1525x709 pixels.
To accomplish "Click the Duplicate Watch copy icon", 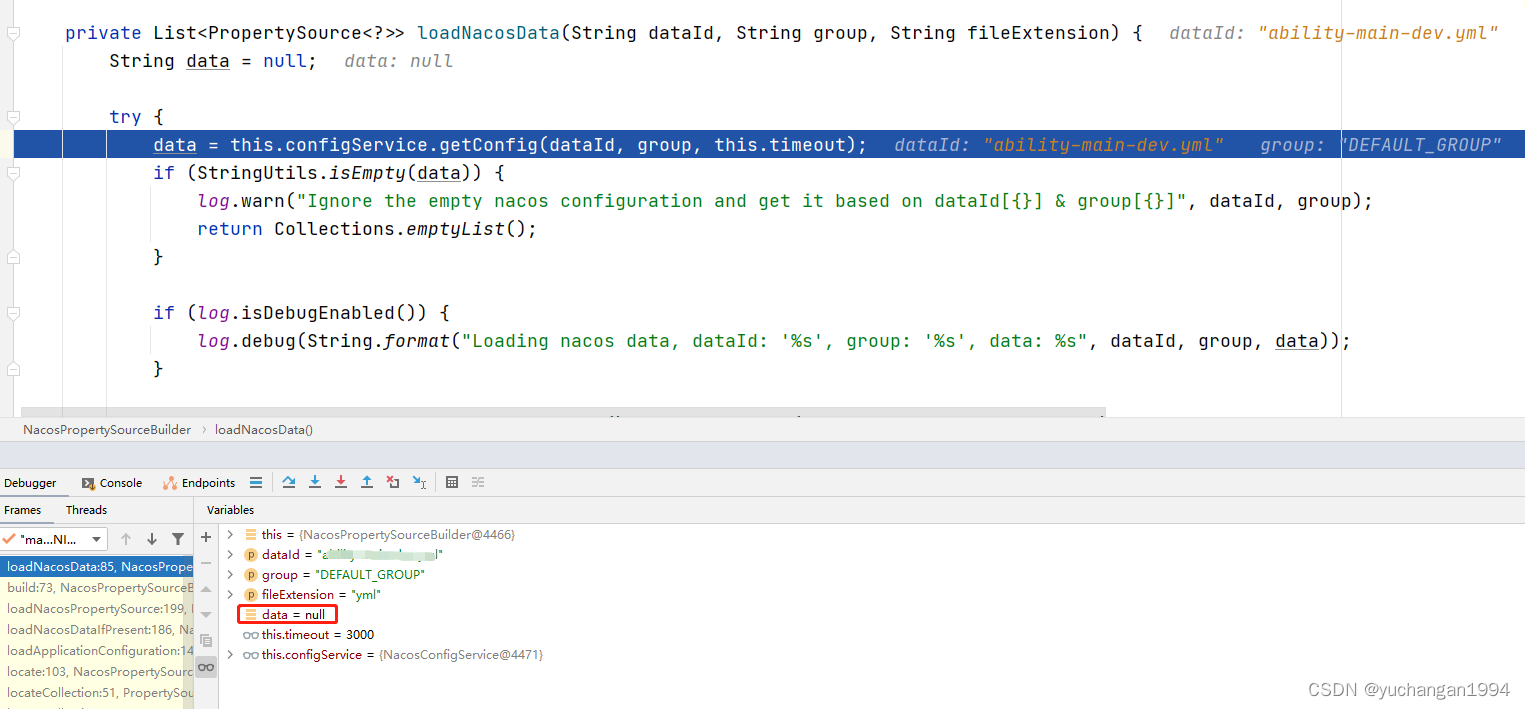I will point(206,640).
